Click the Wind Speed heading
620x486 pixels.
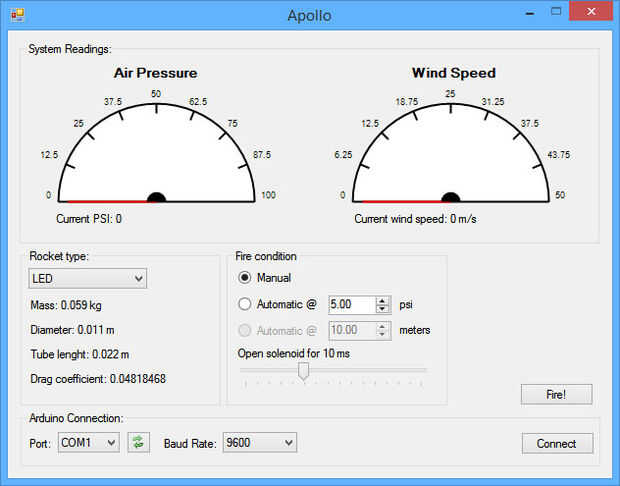point(454,73)
